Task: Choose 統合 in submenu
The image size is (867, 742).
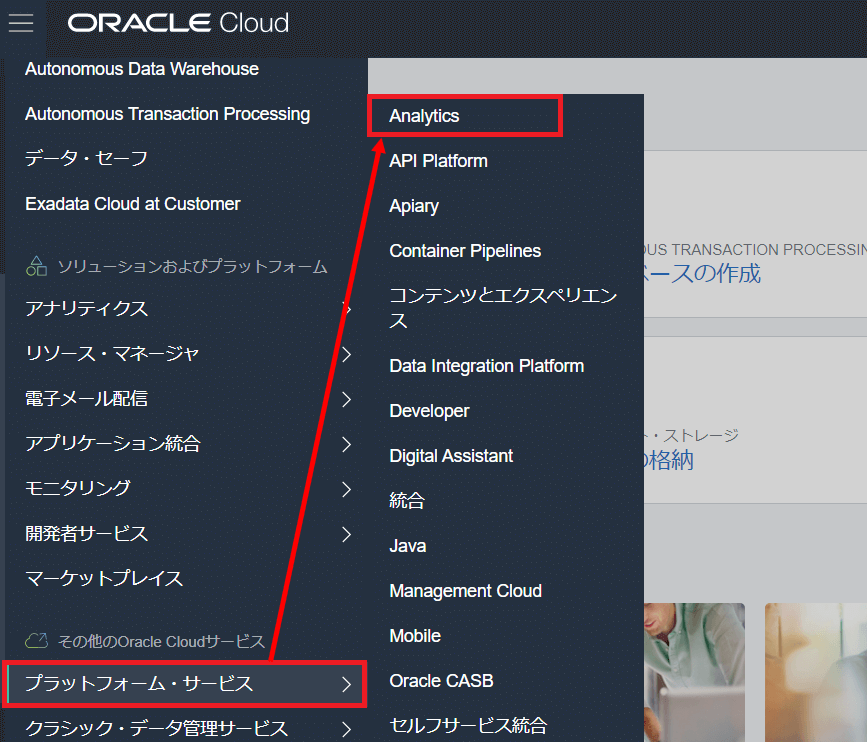Action: (x=407, y=501)
